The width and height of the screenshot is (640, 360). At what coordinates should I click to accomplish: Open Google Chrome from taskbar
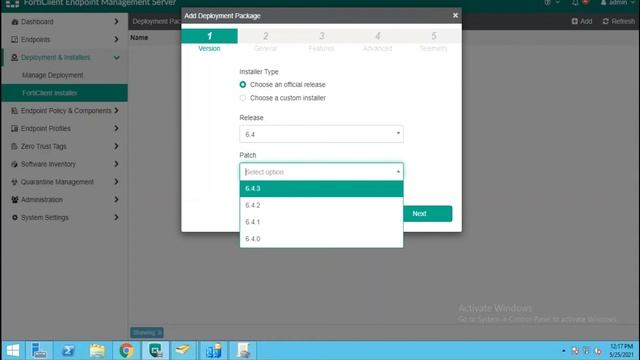pos(127,351)
